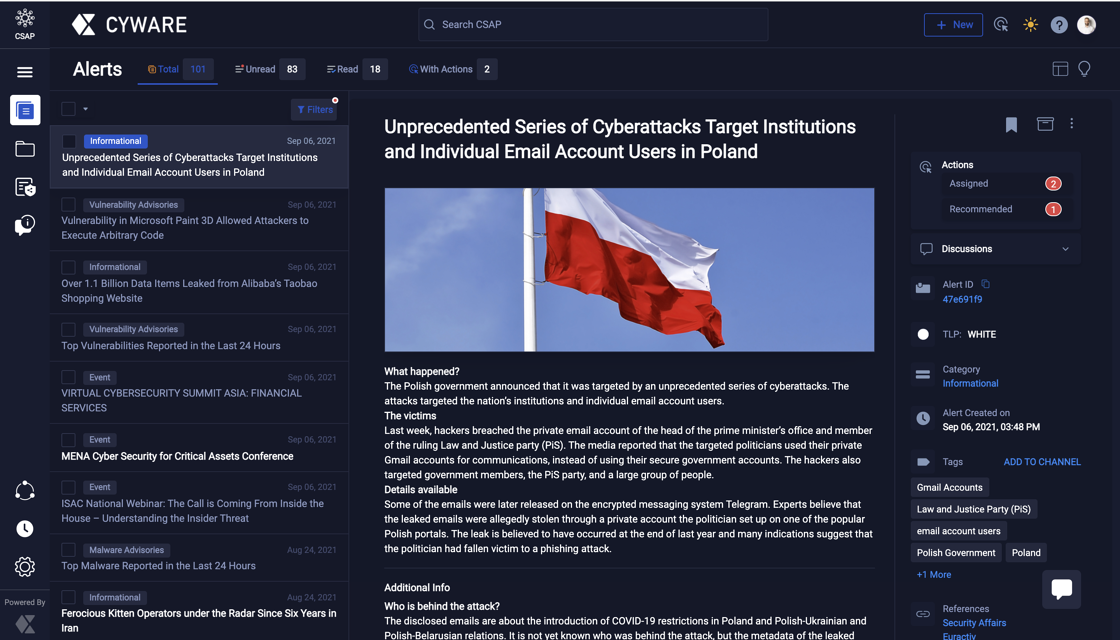Check the box for Microsoft Paint 3D alert
The image size is (1120, 640).
coord(69,205)
